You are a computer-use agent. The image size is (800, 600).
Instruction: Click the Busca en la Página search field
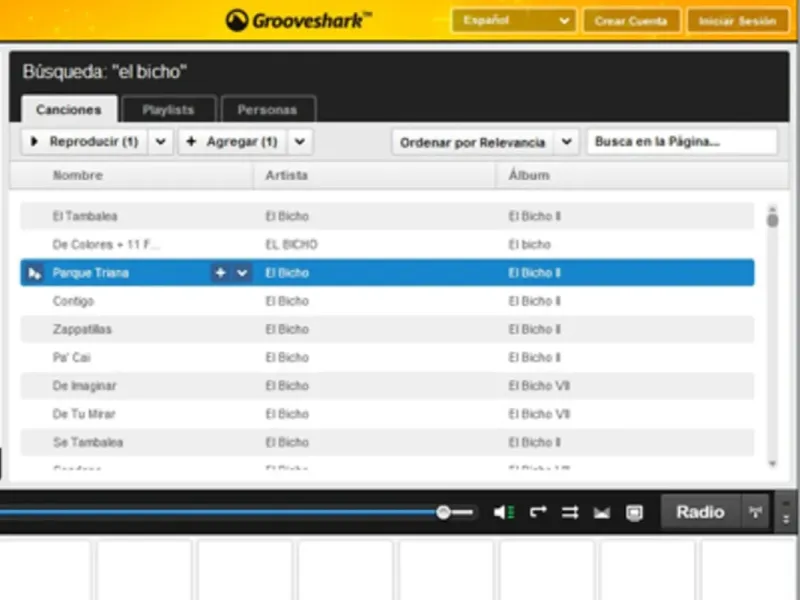(x=682, y=141)
